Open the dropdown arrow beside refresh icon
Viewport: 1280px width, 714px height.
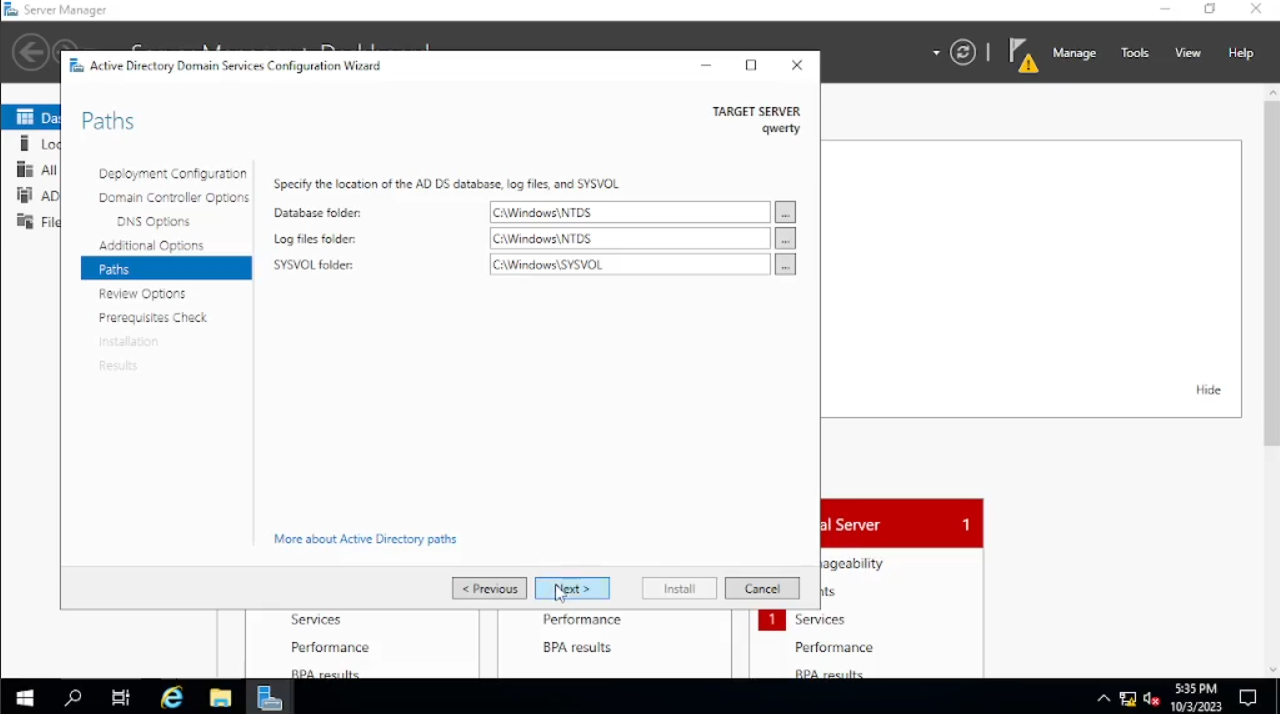(x=936, y=53)
